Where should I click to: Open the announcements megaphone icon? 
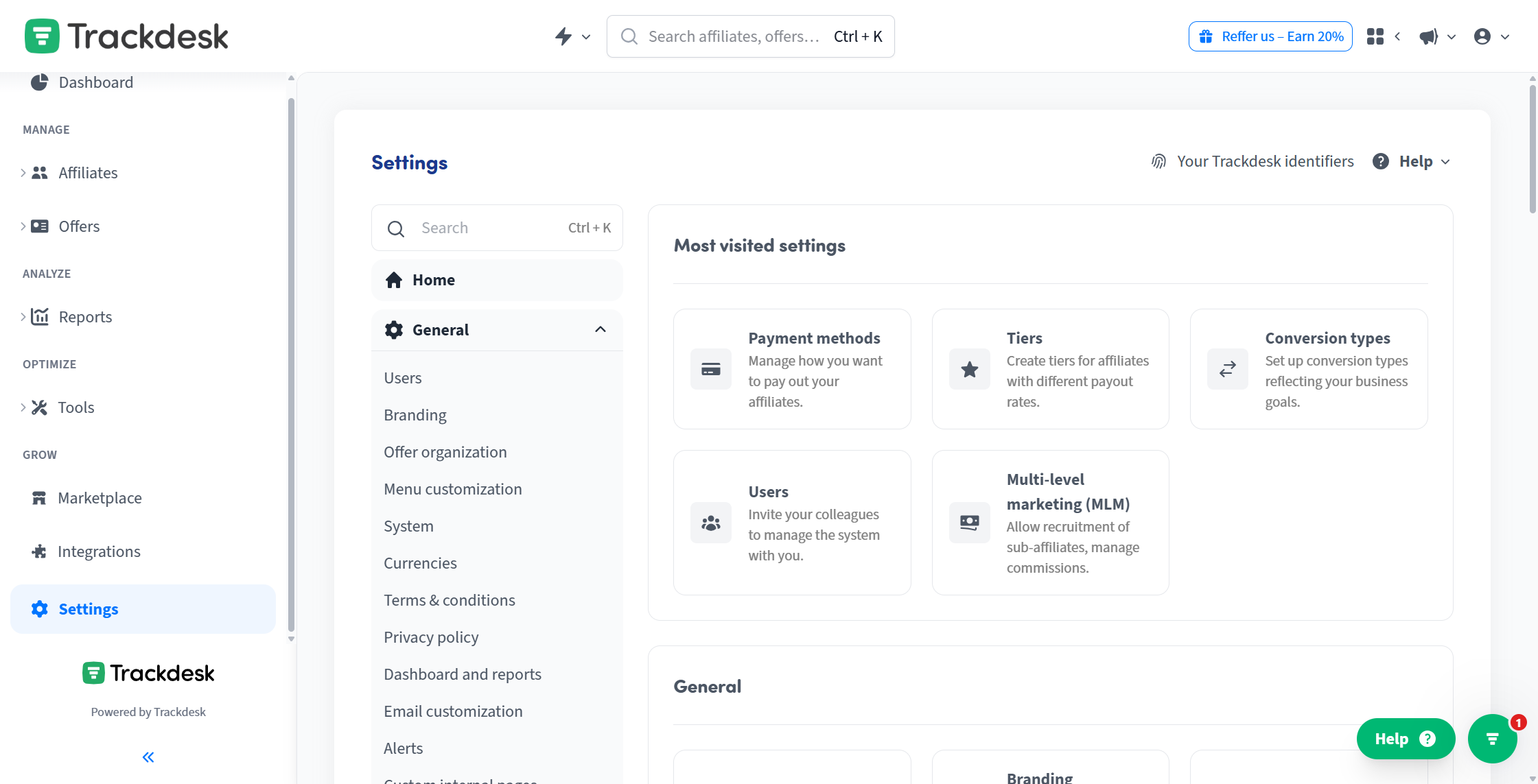pos(1430,36)
